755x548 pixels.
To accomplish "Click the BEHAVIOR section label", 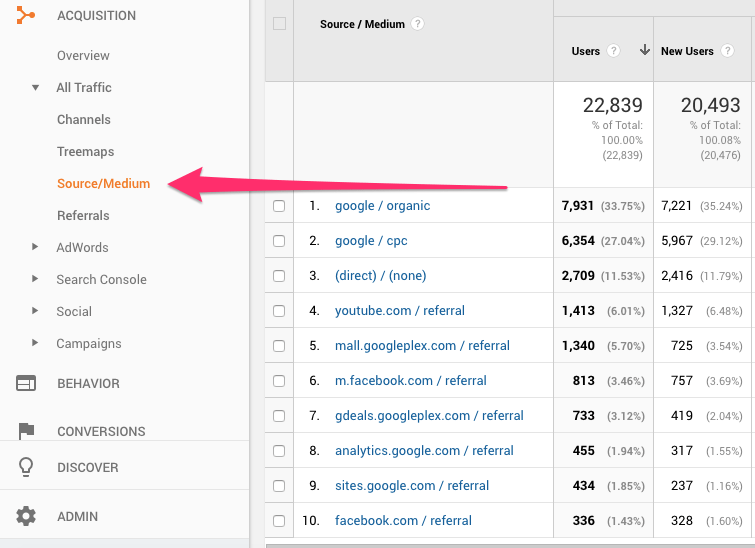I will point(88,383).
